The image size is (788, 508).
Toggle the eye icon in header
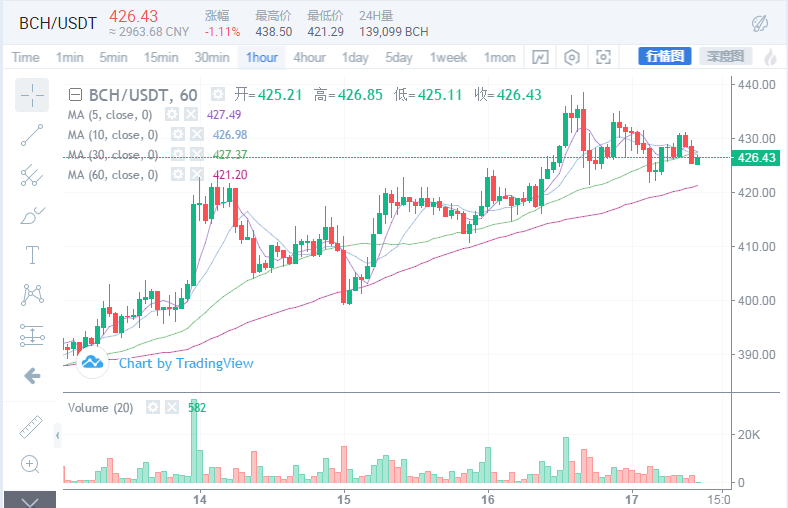759,23
